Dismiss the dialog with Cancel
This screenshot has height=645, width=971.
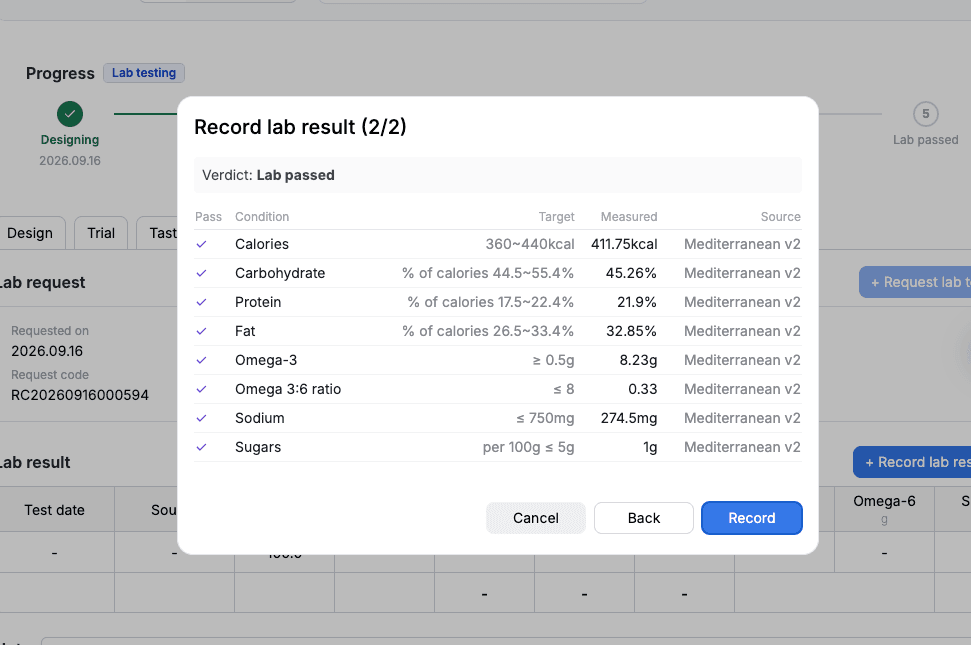536,518
